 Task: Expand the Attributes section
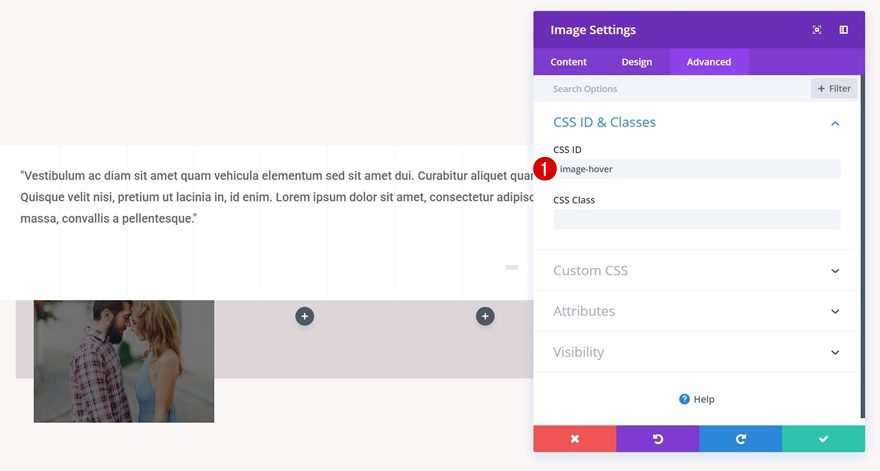coord(696,311)
